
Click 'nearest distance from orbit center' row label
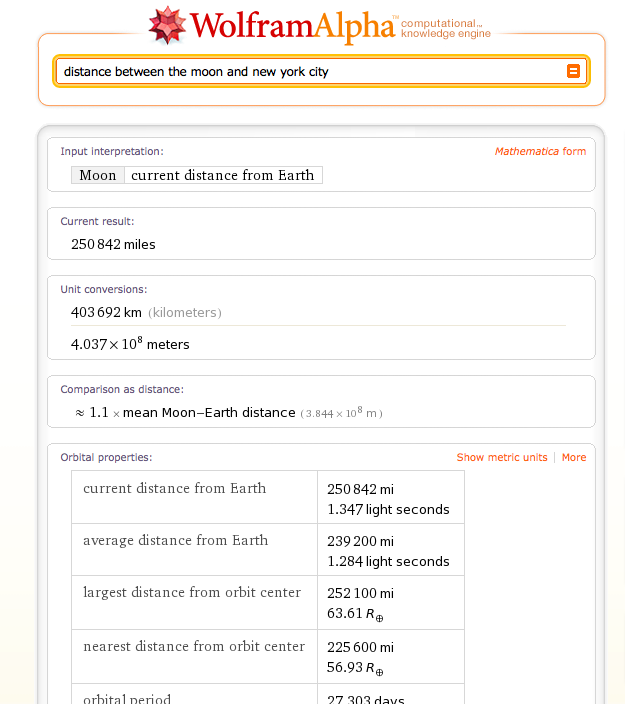click(x=194, y=646)
